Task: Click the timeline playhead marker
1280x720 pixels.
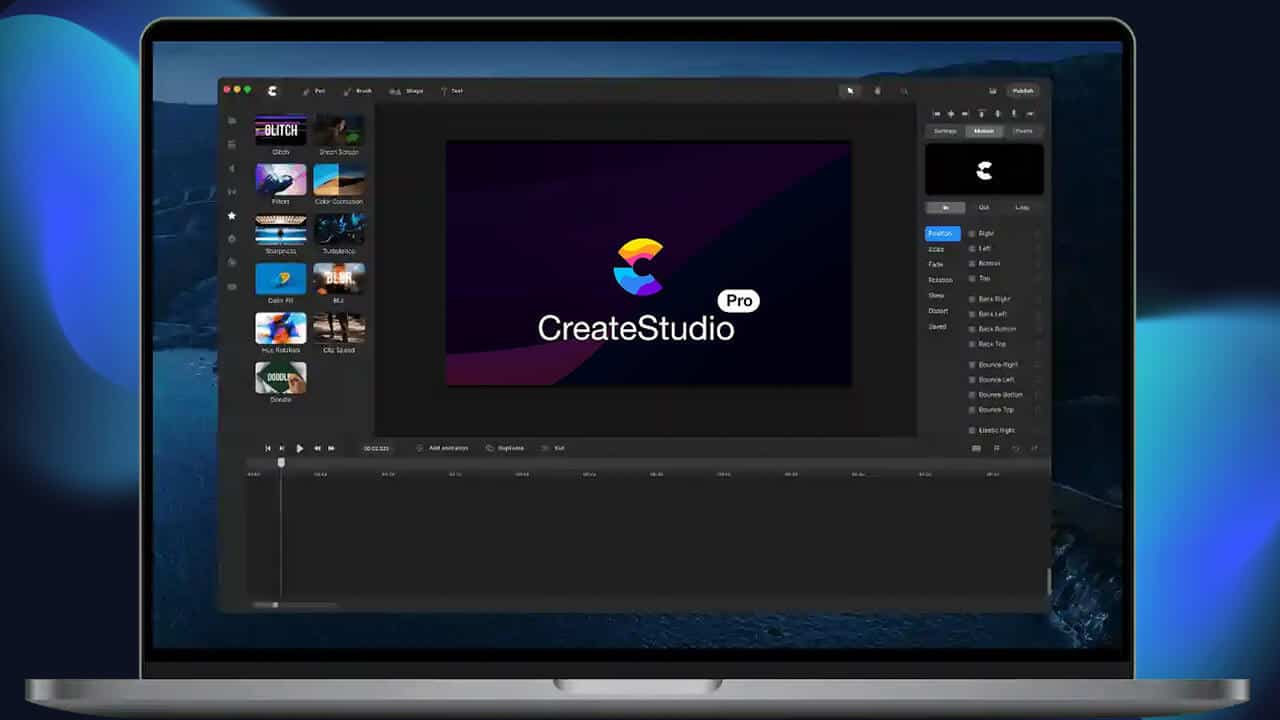Action: [x=281, y=462]
